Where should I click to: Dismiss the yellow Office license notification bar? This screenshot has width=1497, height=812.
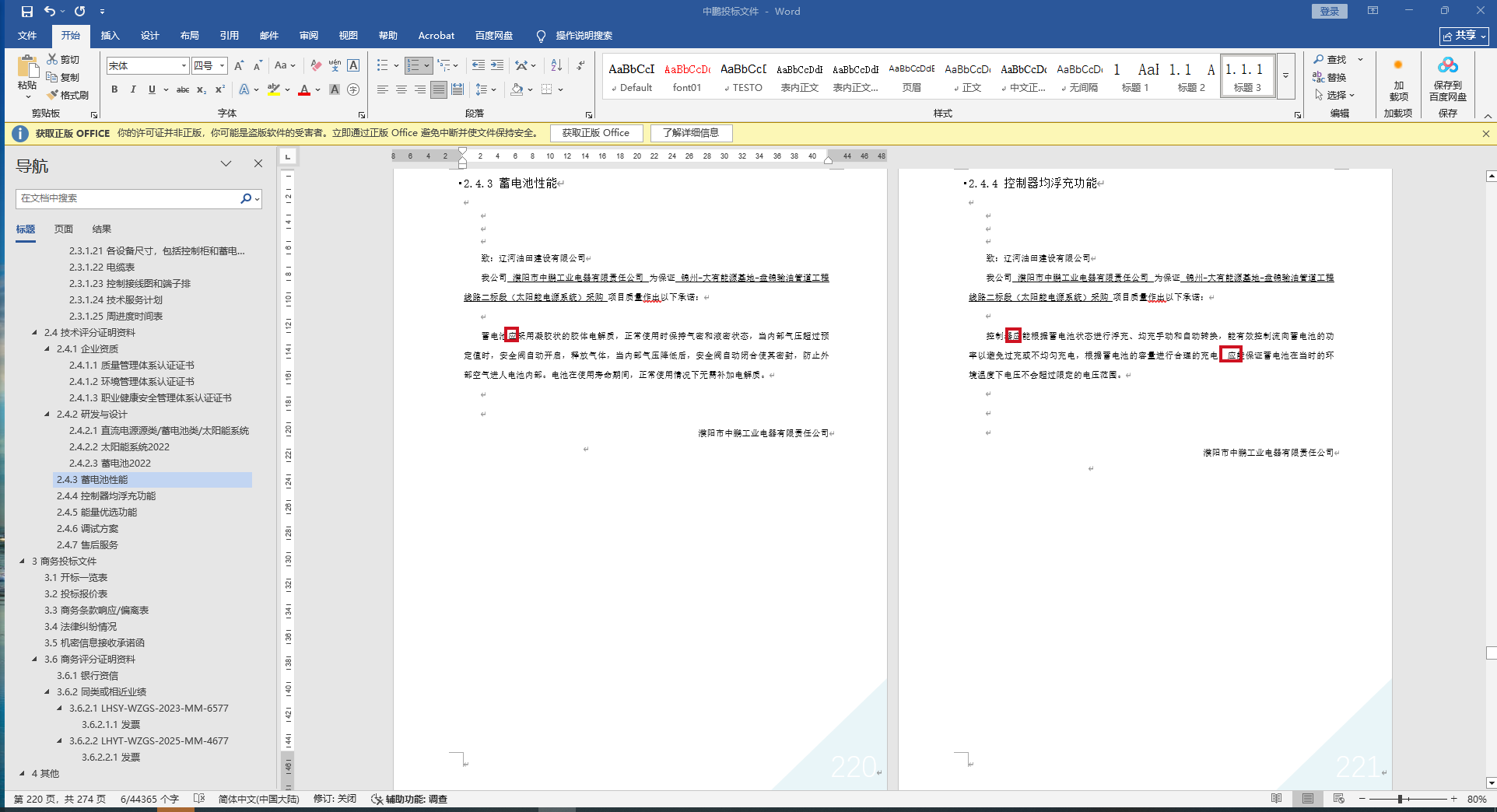(x=1485, y=133)
